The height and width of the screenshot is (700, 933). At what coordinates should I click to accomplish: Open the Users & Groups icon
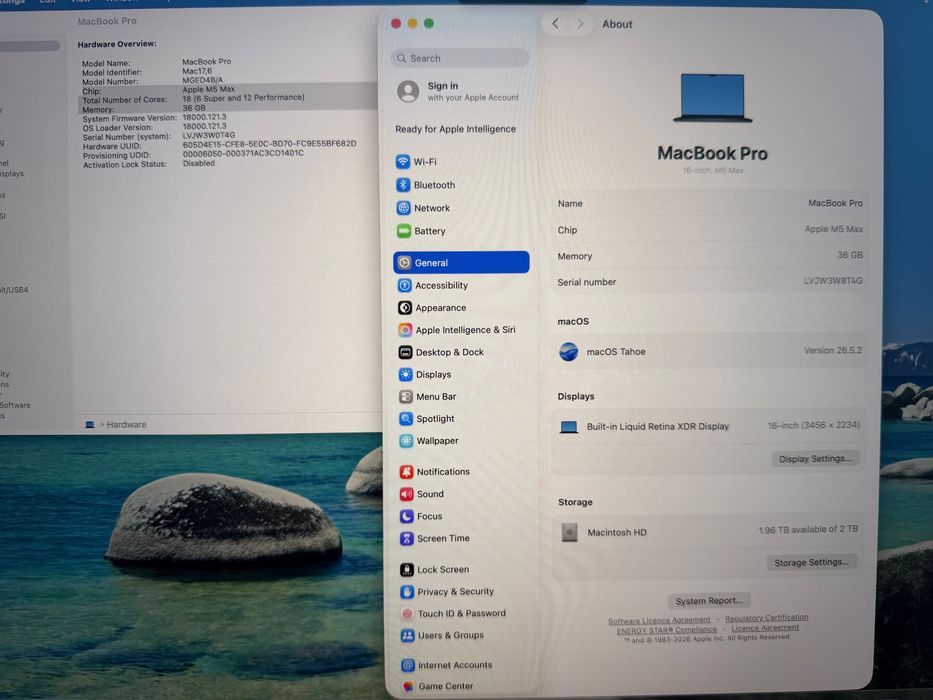tap(408, 636)
